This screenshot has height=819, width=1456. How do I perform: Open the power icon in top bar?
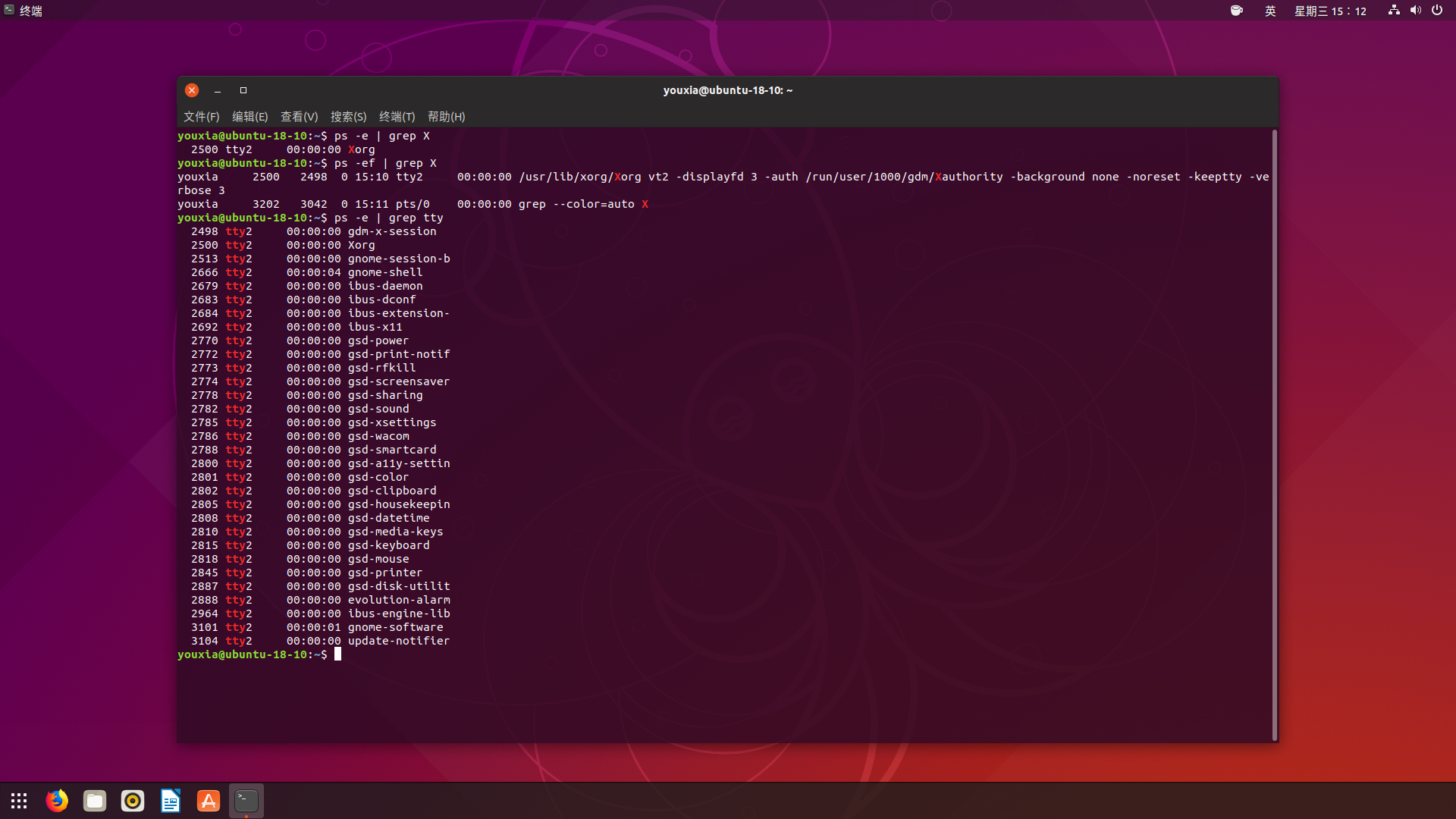click(x=1437, y=11)
